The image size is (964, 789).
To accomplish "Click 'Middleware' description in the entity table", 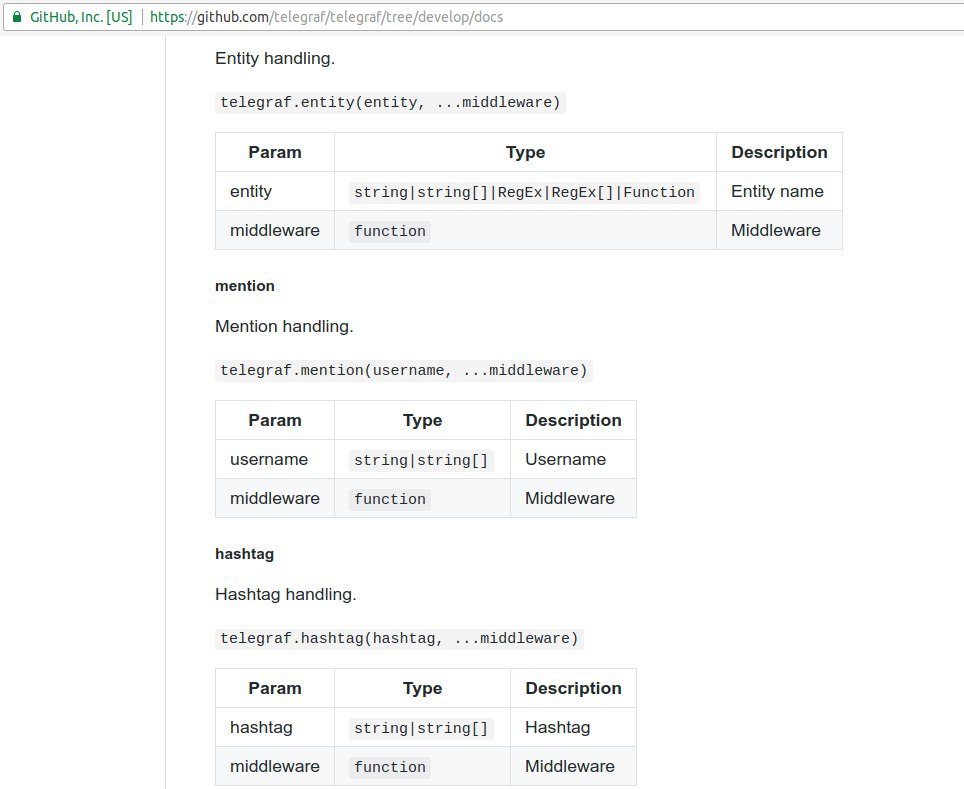I will click(x=780, y=230).
